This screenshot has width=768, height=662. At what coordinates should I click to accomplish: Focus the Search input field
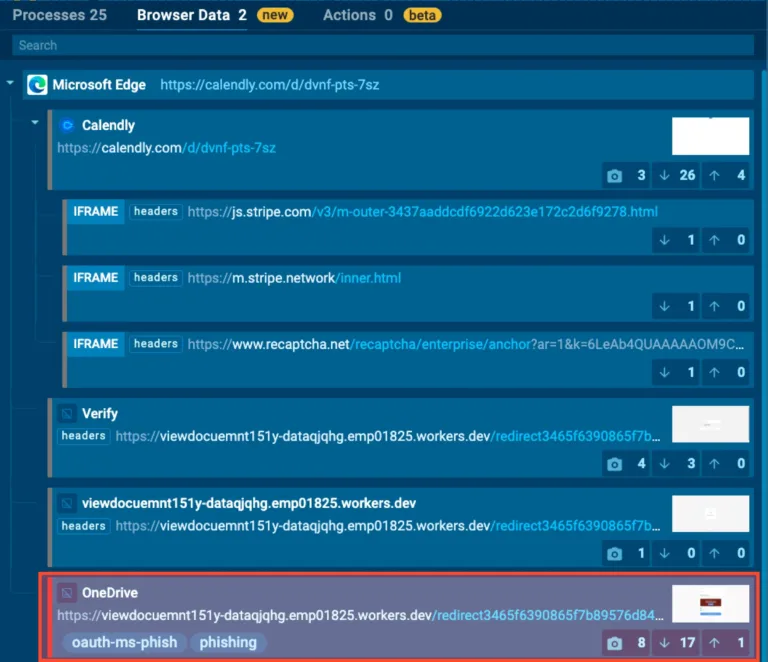click(x=383, y=46)
